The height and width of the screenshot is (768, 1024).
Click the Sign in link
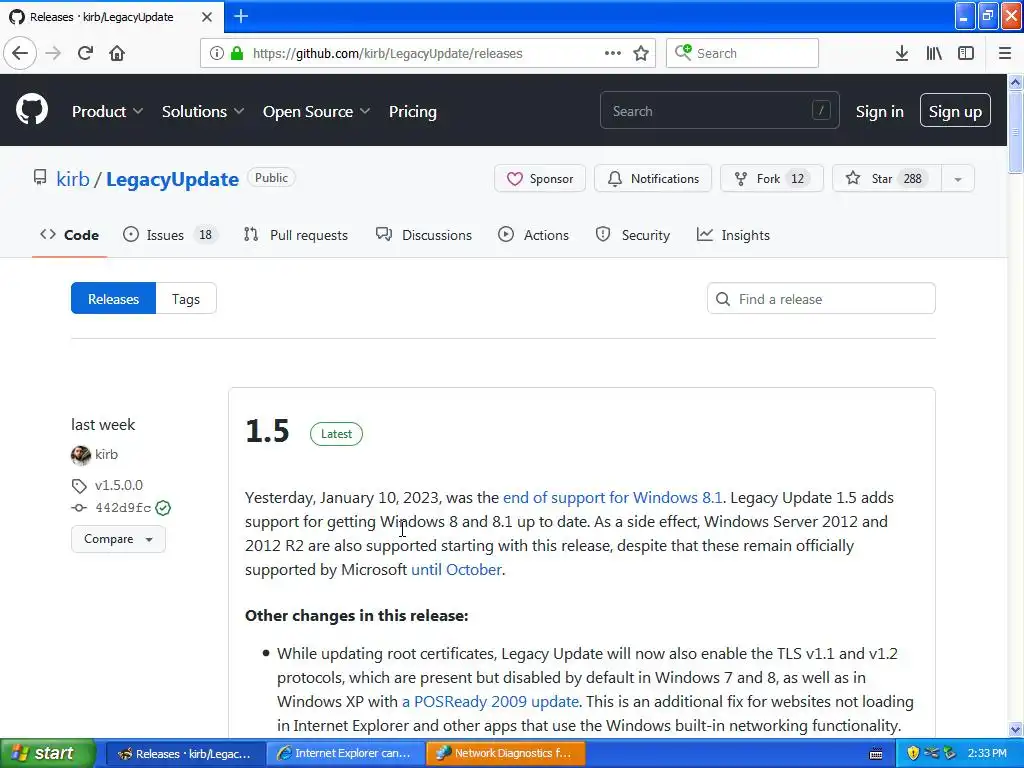[x=880, y=112]
